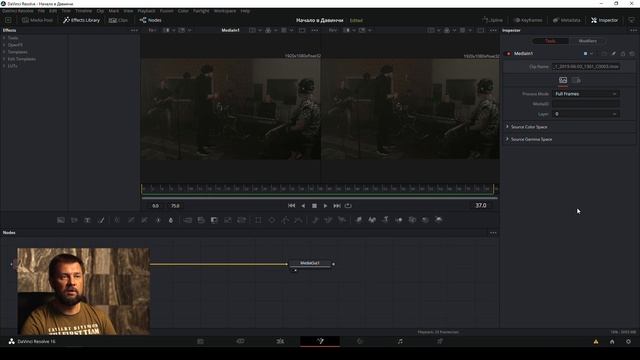Open the Edit page icon
640x360 pixels.
[280, 341]
